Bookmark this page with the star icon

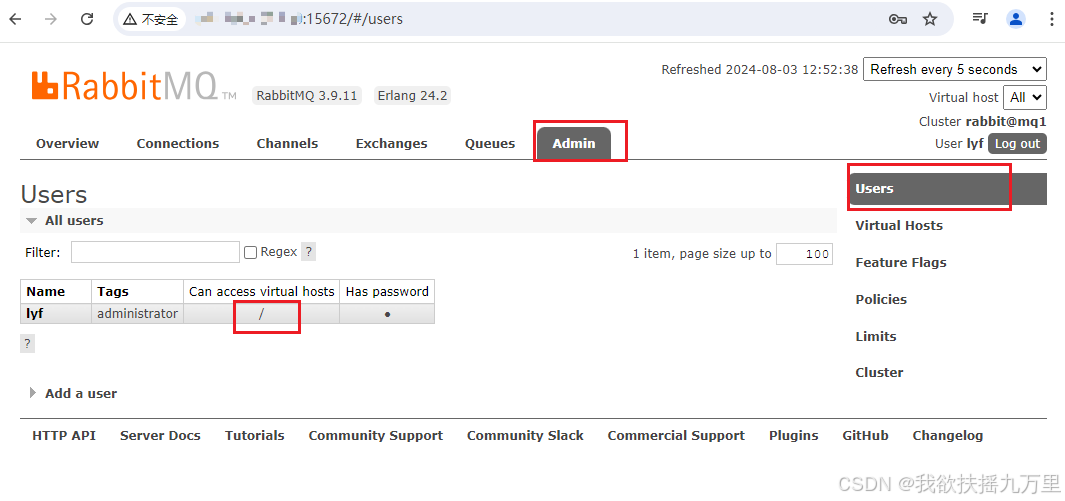pyautogui.click(x=930, y=19)
